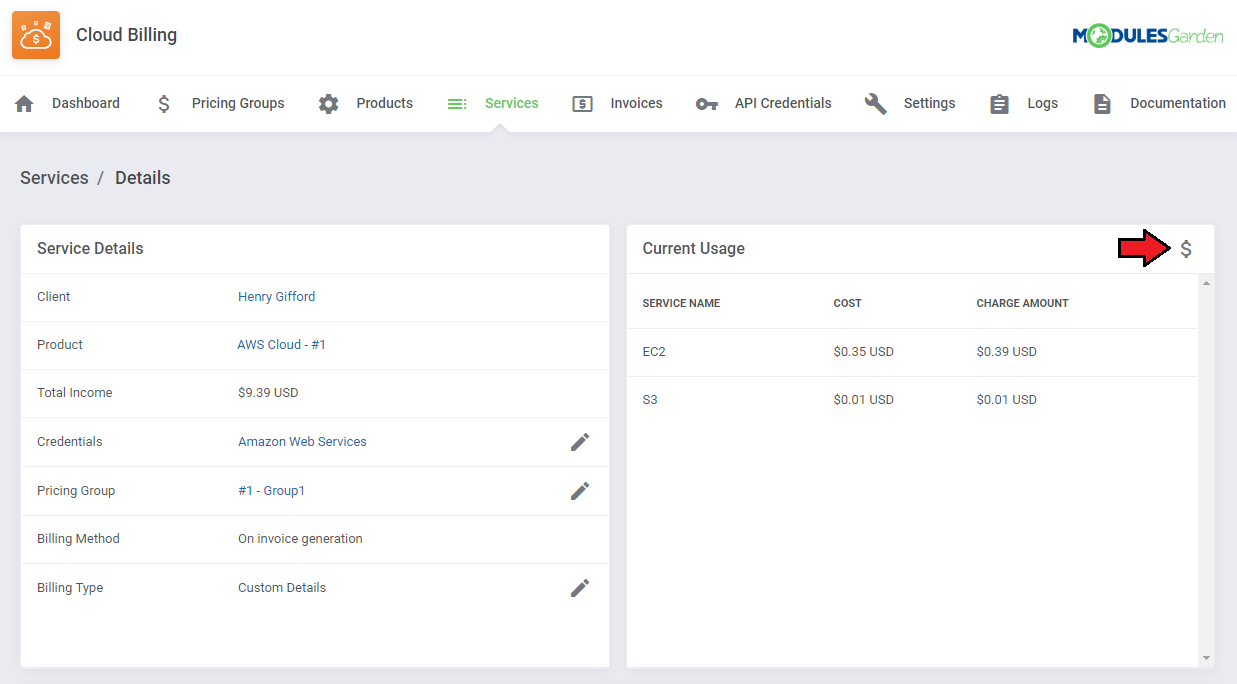The image size is (1237, 684).
Task: Open the AWS Cloud - #1 product link
Action: 282,344
